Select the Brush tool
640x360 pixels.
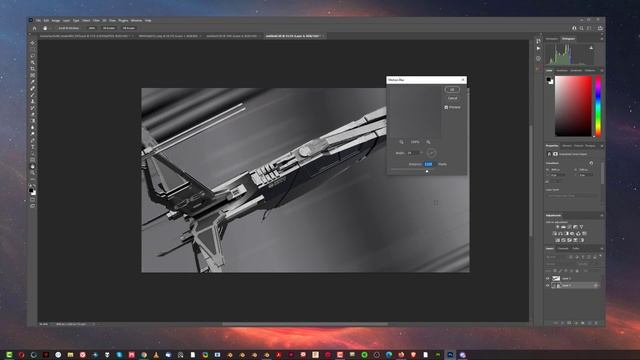(x=33, y=95)
